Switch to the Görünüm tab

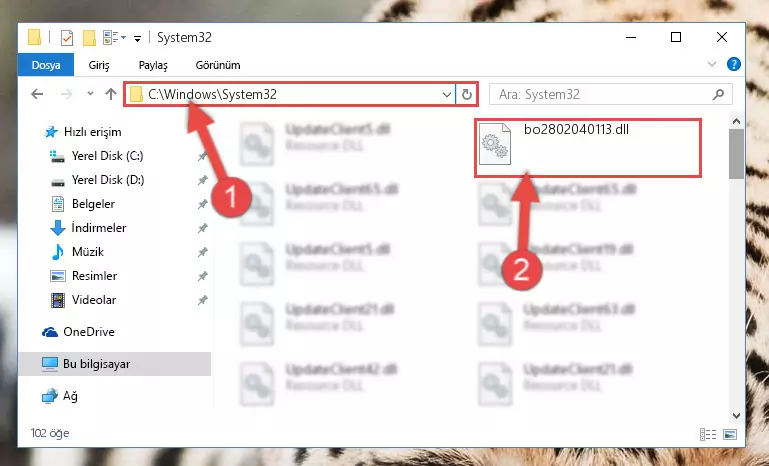click(218, 65)
